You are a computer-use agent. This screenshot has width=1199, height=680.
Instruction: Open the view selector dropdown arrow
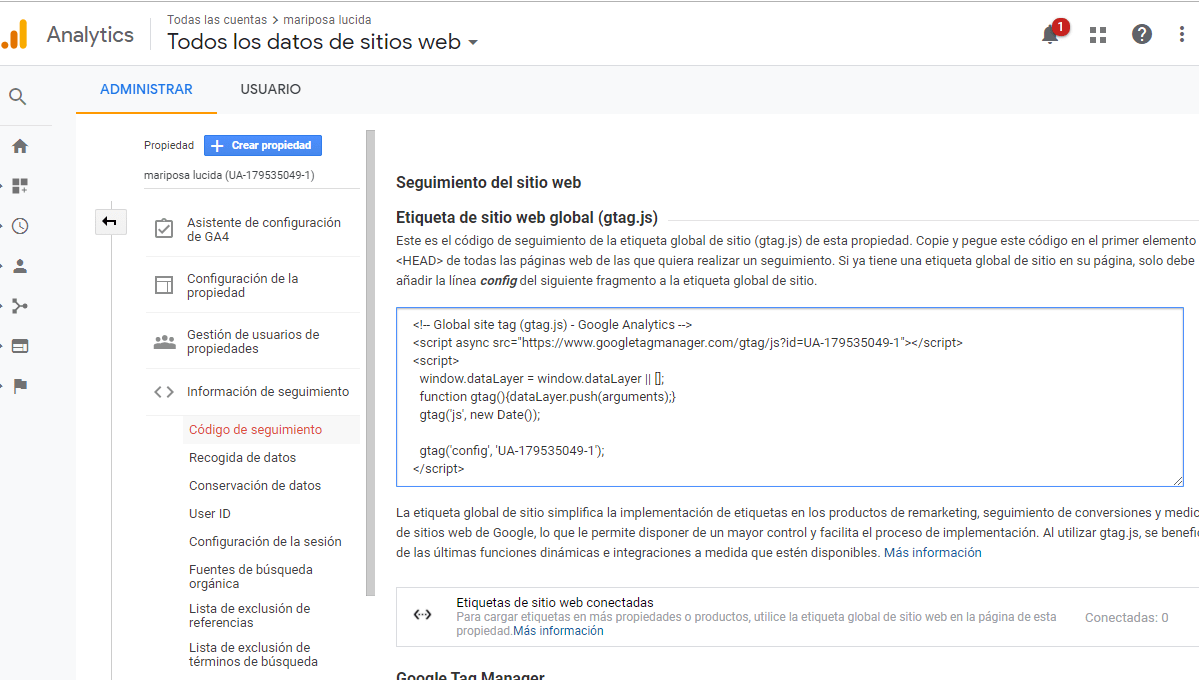pos(473,42)
